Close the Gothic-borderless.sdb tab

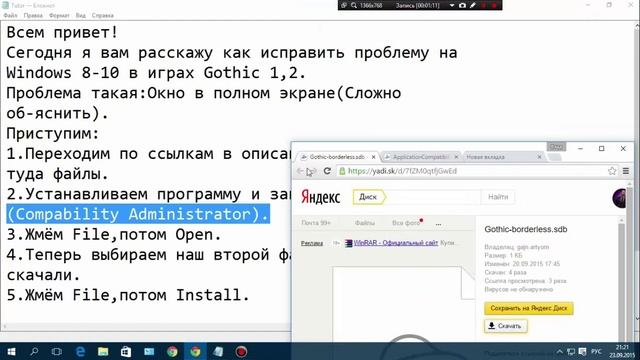coord(373,157)
